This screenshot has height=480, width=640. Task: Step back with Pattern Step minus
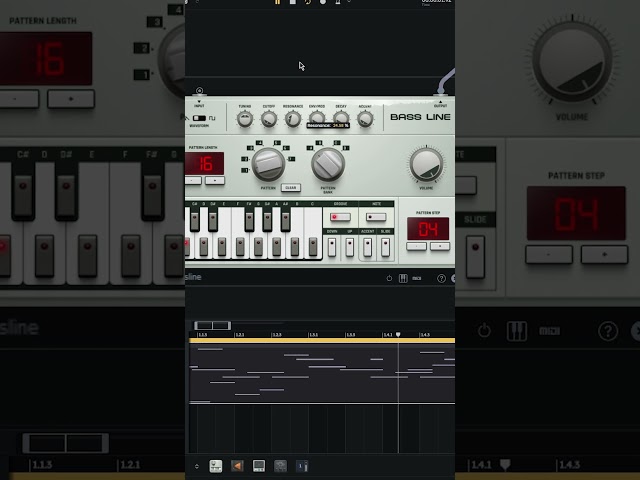pos(416,246)
